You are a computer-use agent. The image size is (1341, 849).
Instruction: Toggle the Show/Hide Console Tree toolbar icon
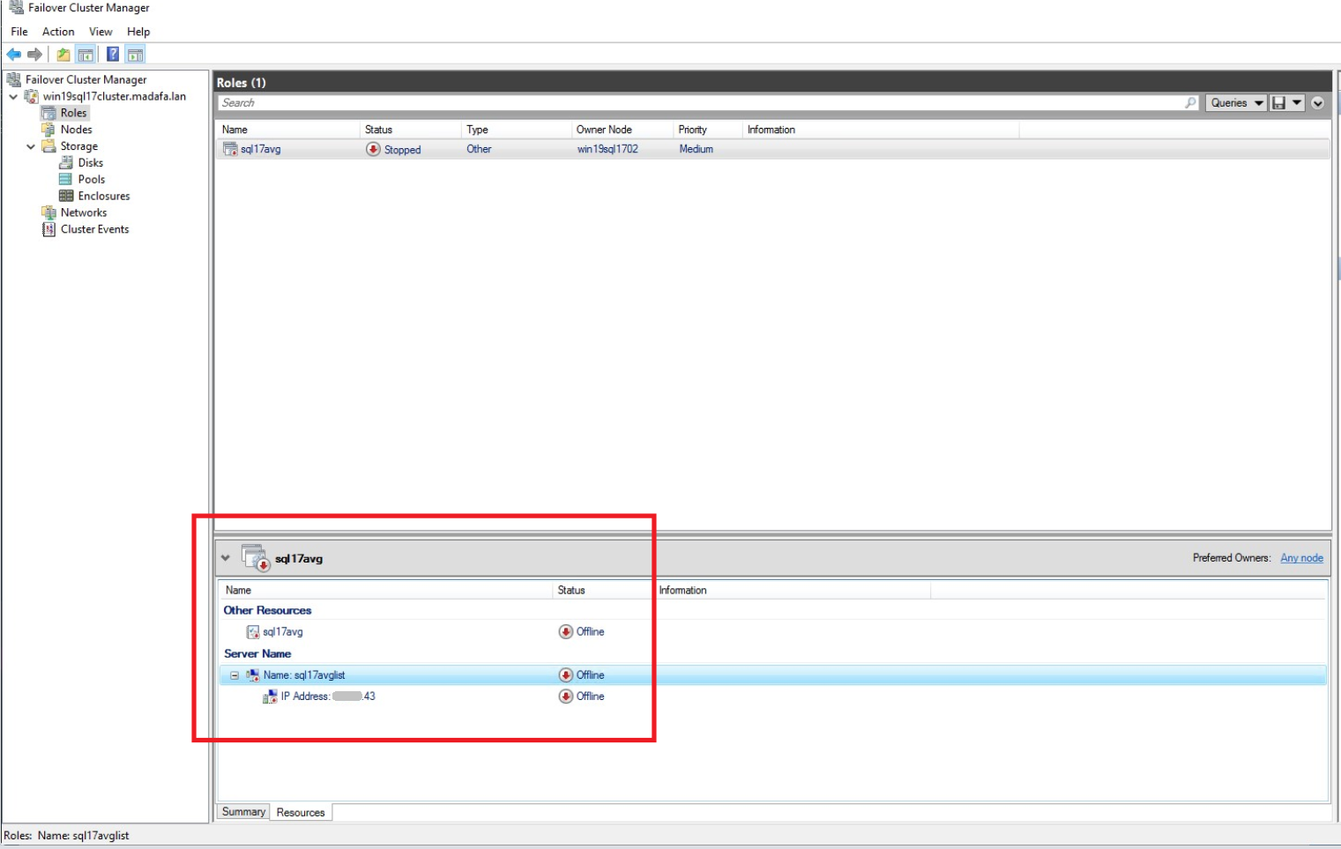86,54
